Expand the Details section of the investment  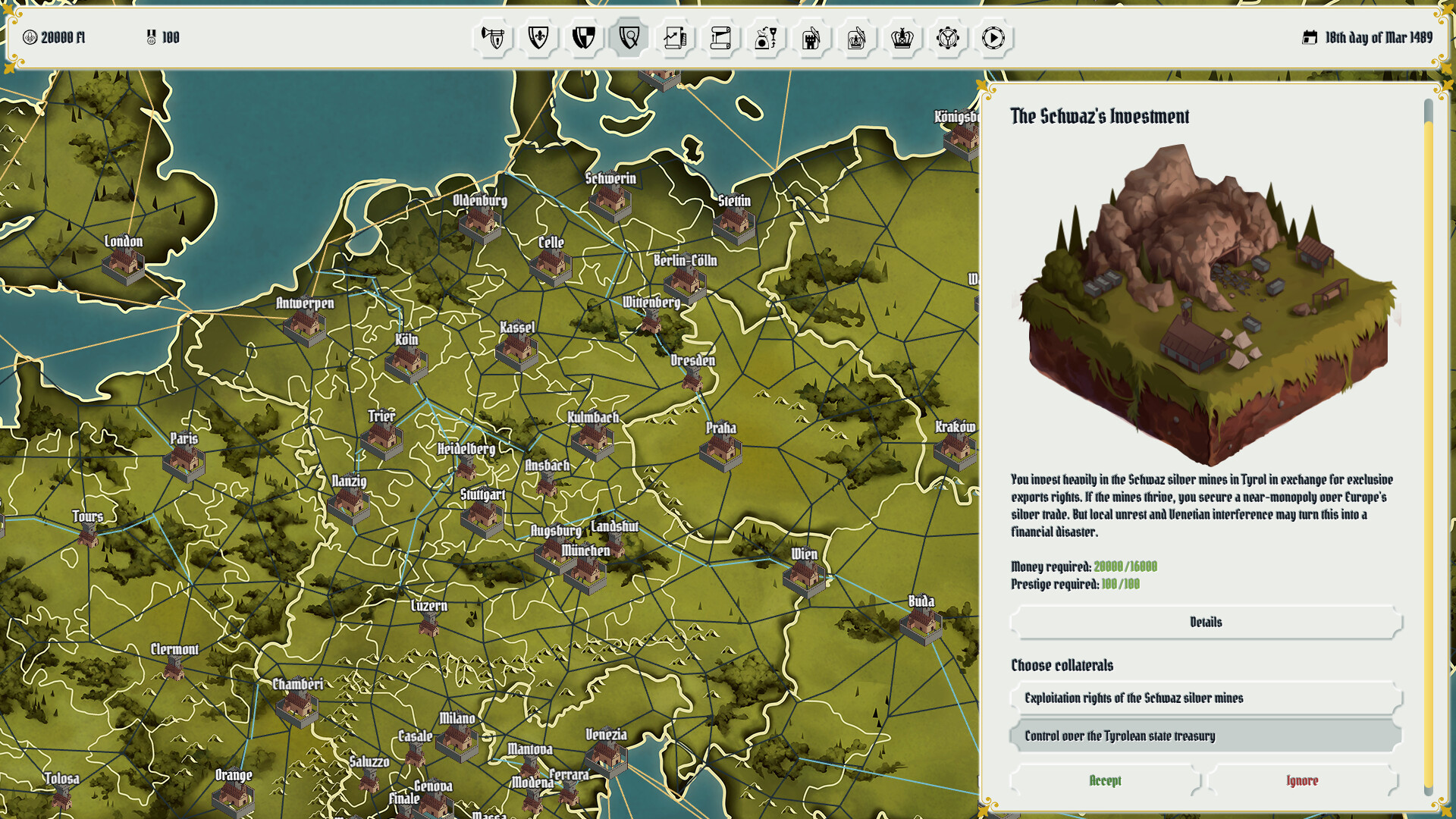click(x=1204, y=622)
